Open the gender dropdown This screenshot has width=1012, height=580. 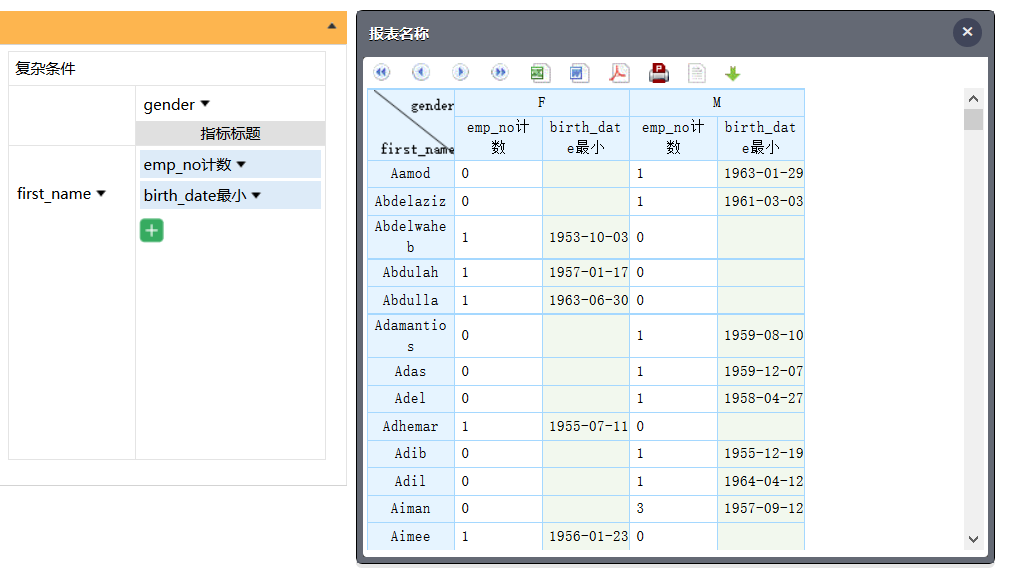[205, 104]
